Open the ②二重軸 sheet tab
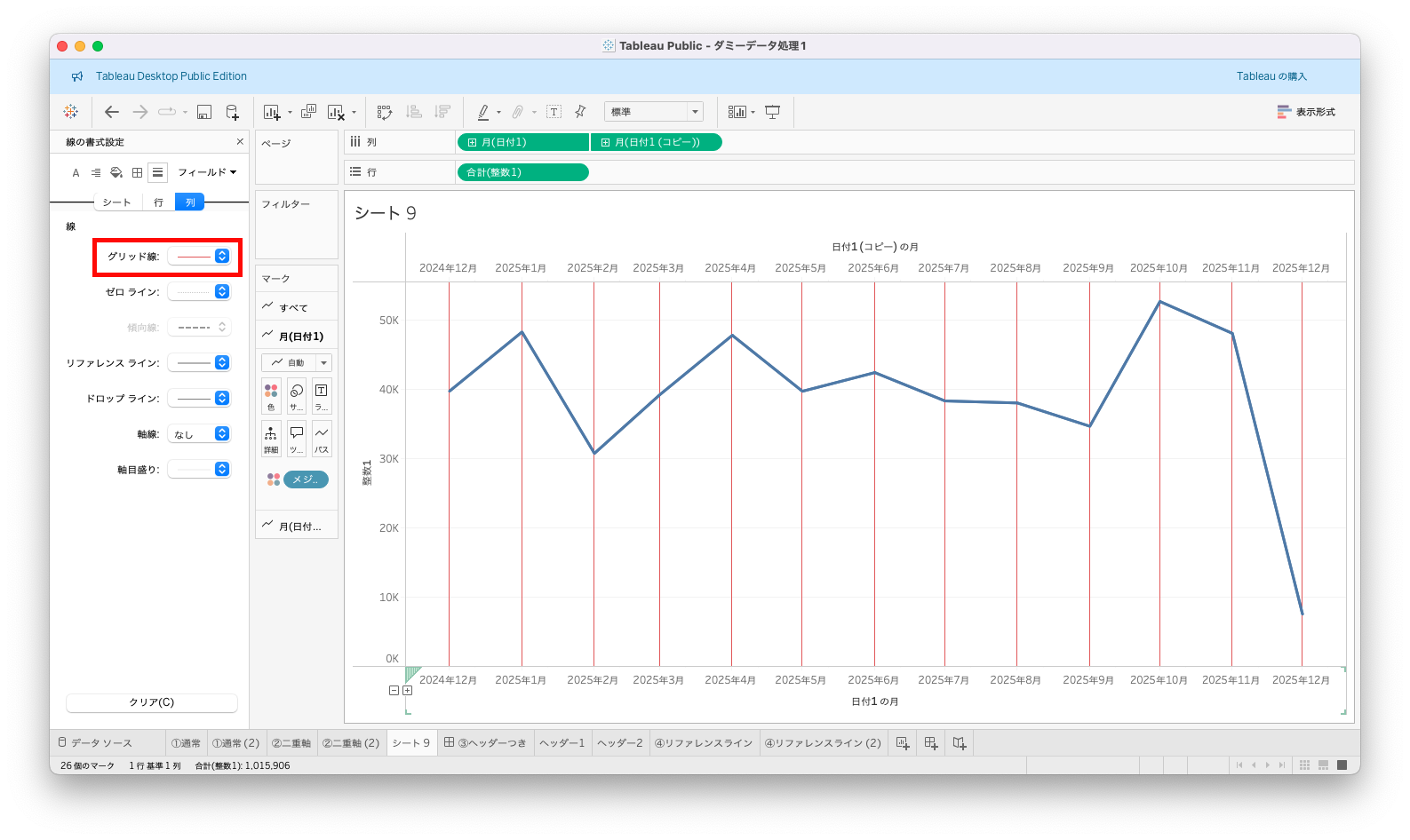The width and height of the screenshot is (1410, 840). tap(291, 743)
